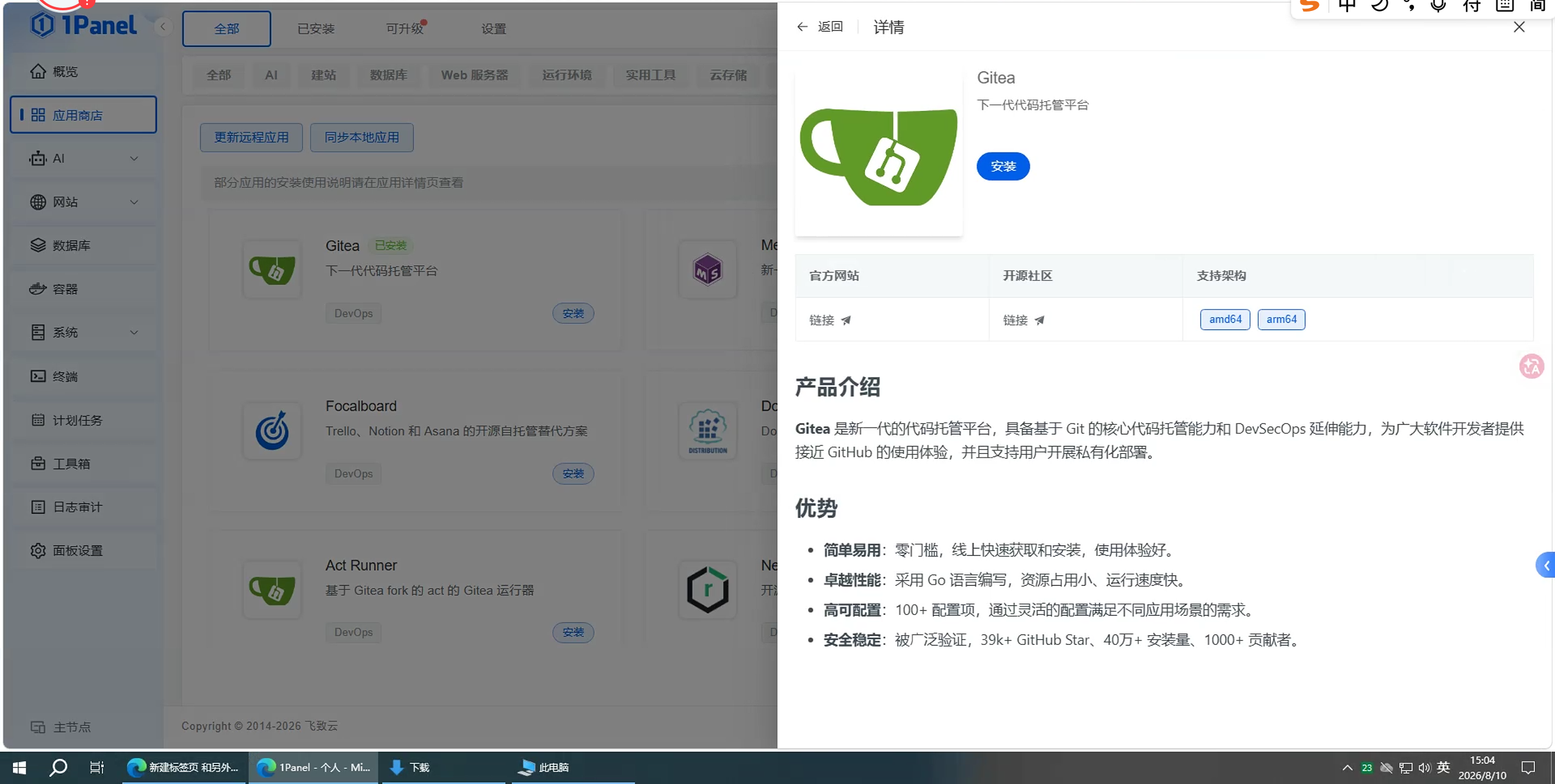Click the blue 安装 button in details

point(1003,167)
